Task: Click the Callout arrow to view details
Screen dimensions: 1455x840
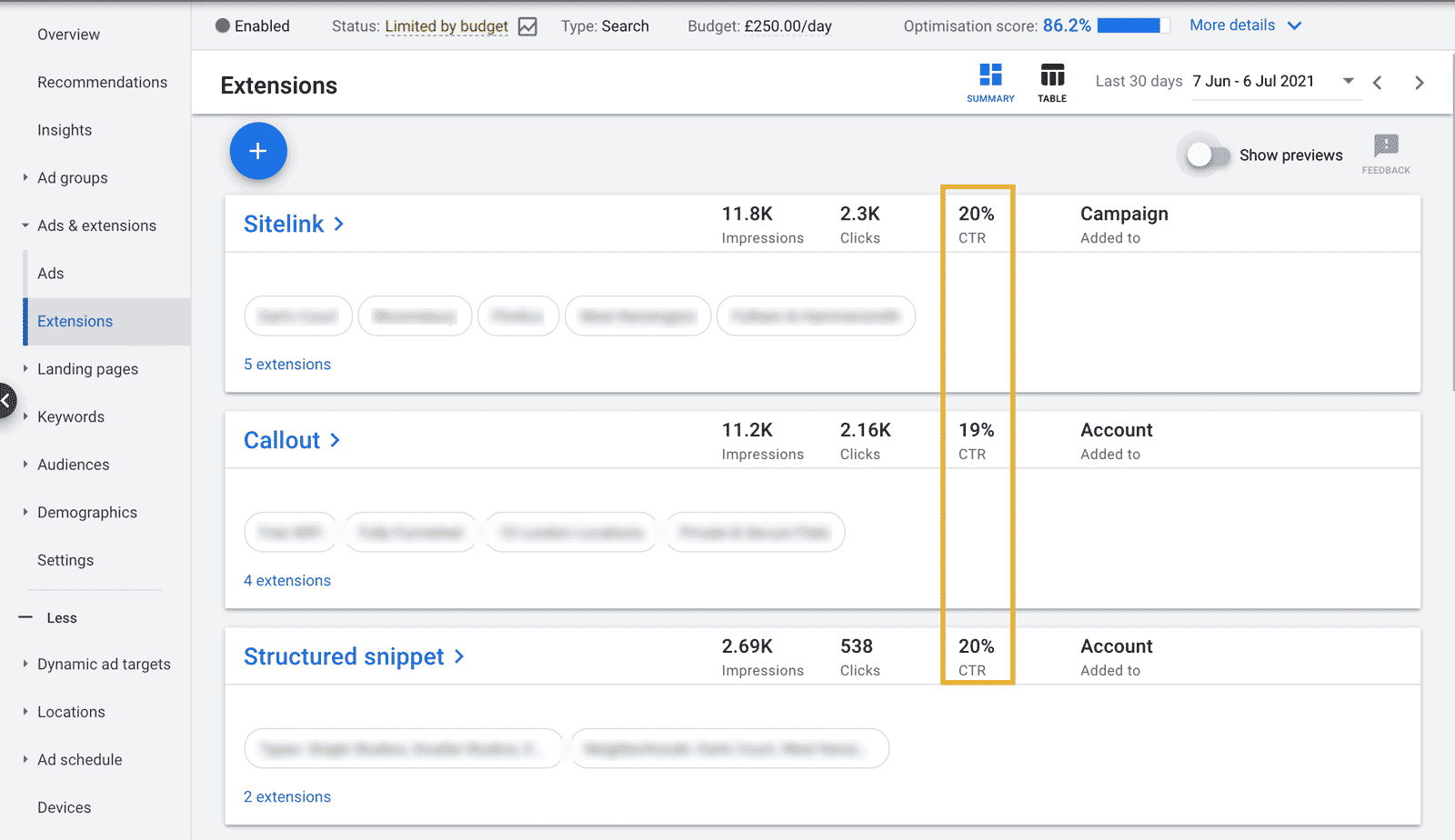Action: (x=335, y=440)
